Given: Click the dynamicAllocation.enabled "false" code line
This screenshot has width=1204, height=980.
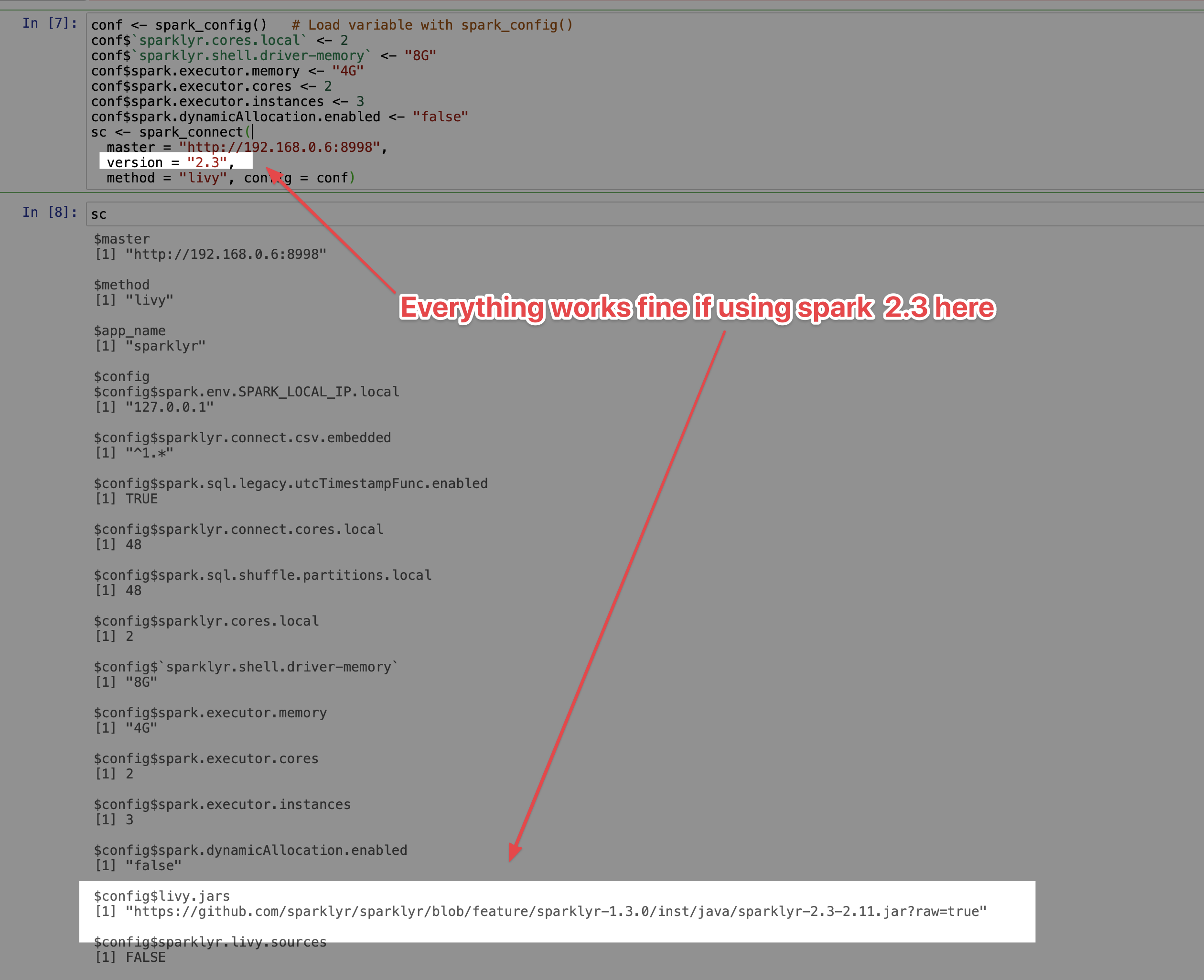Looking at the screenshot, I should (x=279, y=117).
